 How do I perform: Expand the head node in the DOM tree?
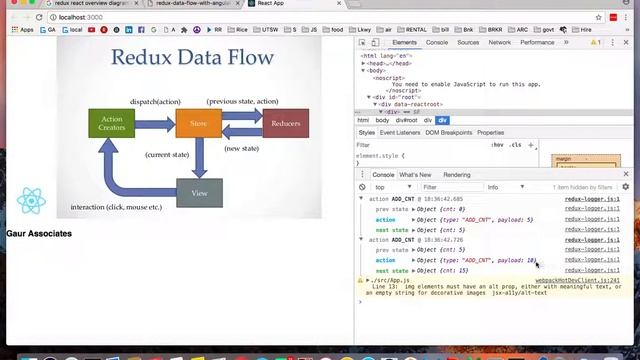click(363, 64)
